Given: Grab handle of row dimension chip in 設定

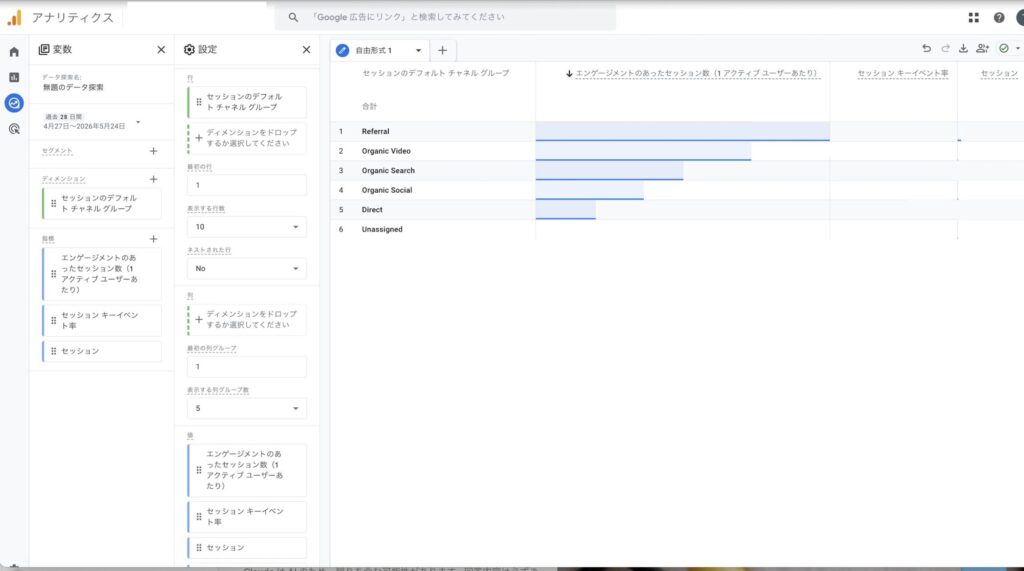Looking at the screenshot, I should click(x=199, y=102).
